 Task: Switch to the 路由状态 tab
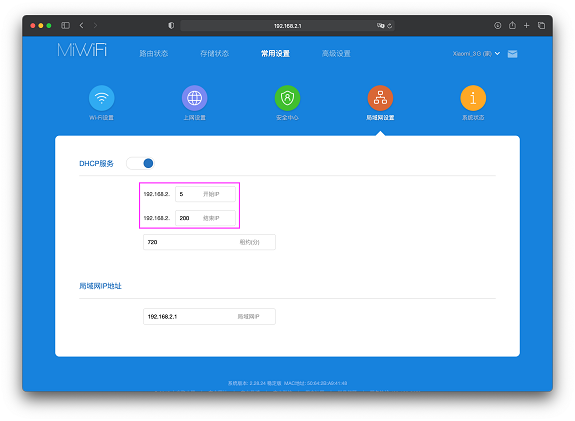154,54
